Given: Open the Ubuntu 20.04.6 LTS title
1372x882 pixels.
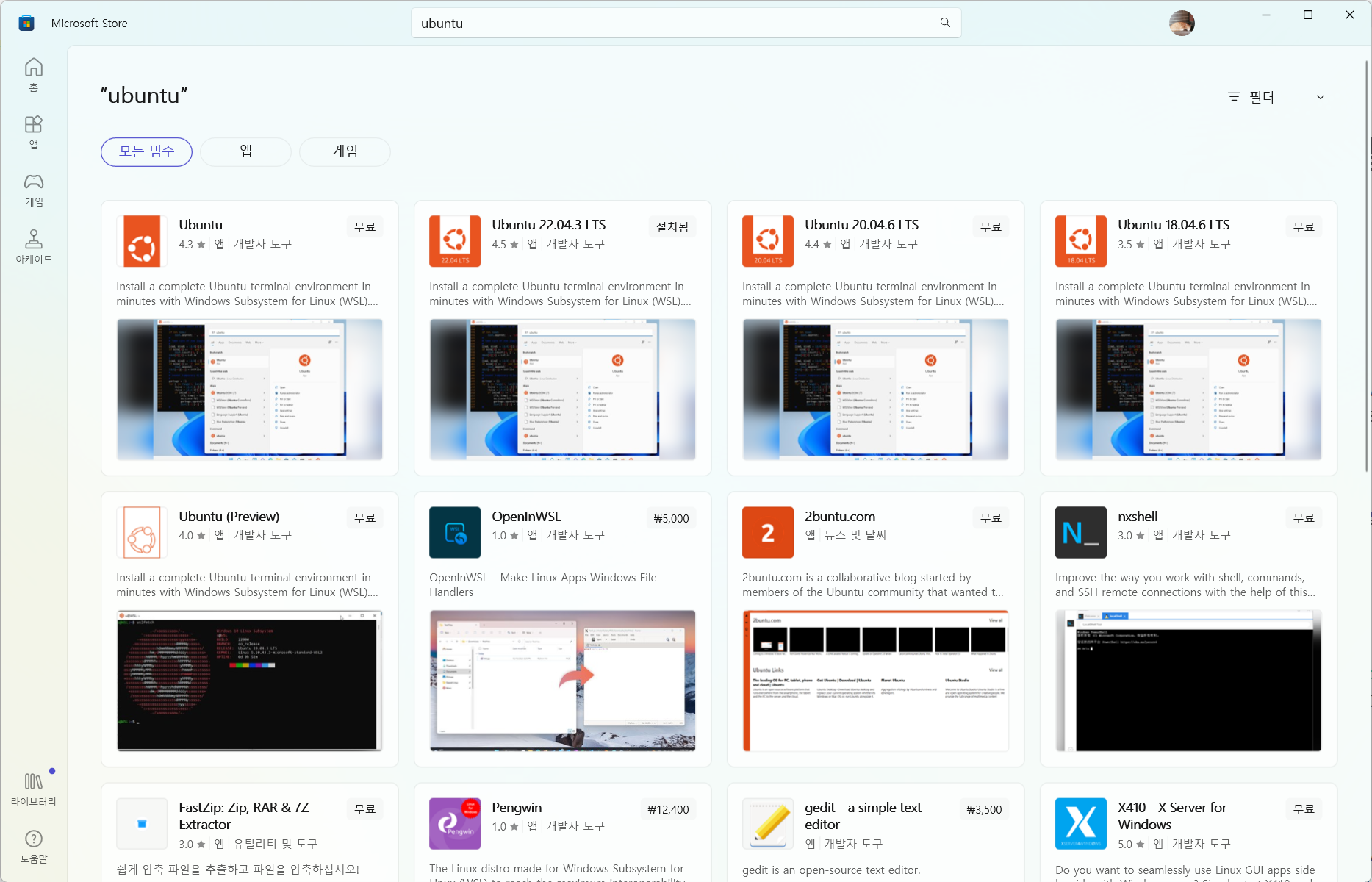Looking at the screenshot, I should (x=862, y=225).
